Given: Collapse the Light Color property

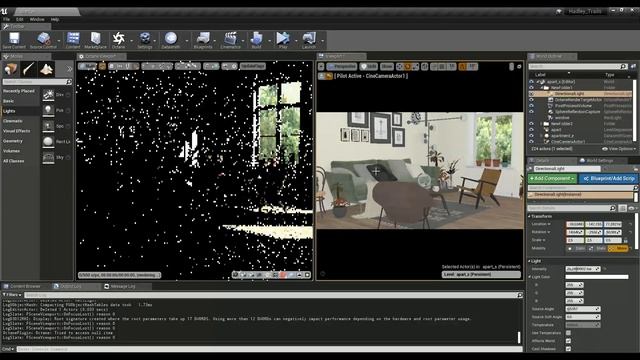Looking at the screenshot, I should coord(530,277).
